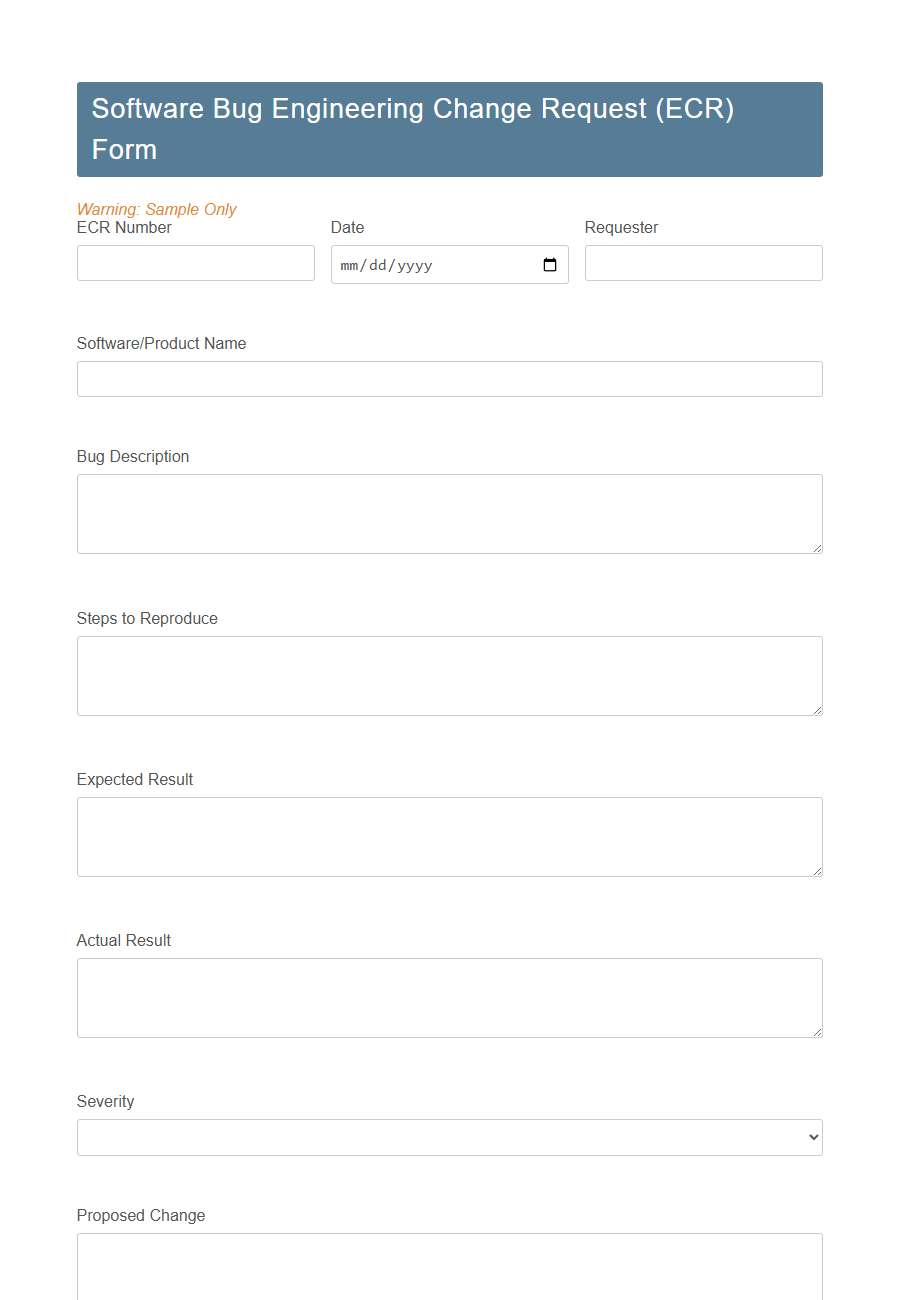Click the Requester input field
Viewport: 900px width, 1300px height.
[703, 263]
